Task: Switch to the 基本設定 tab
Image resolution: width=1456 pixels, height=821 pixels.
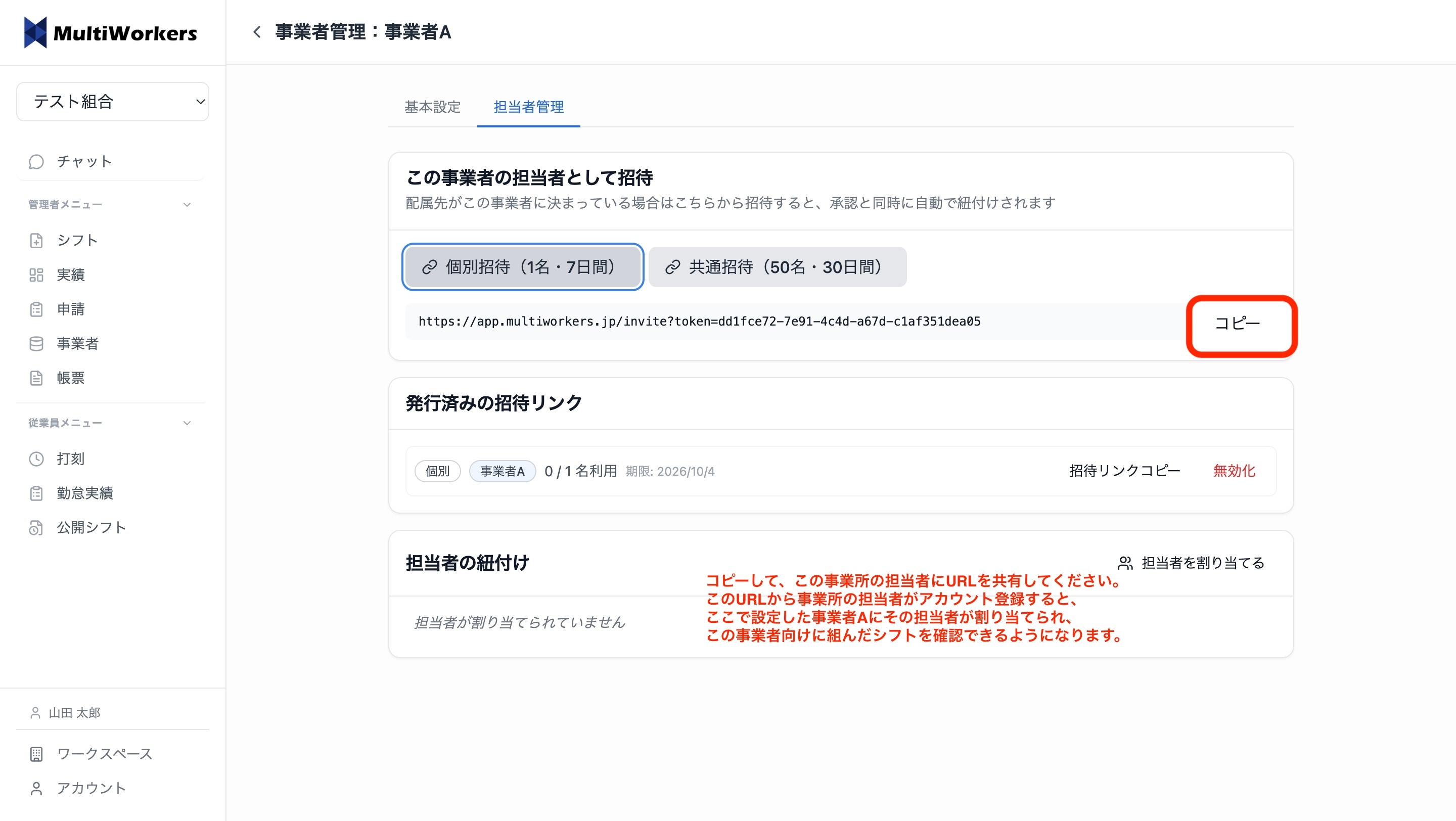Action: (432, 107)
